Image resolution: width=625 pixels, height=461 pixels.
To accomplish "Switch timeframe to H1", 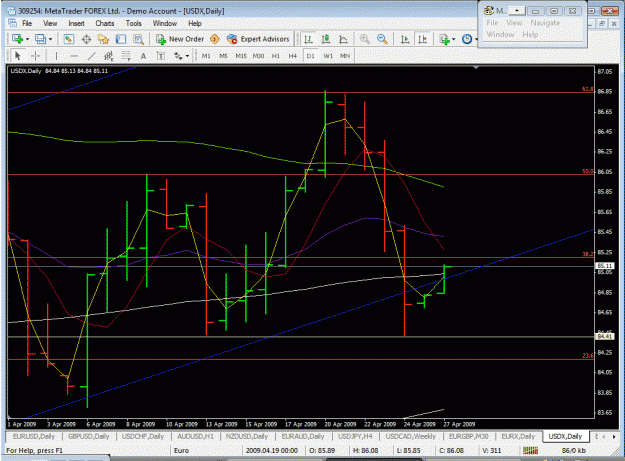I will click(x=275, y=56).
